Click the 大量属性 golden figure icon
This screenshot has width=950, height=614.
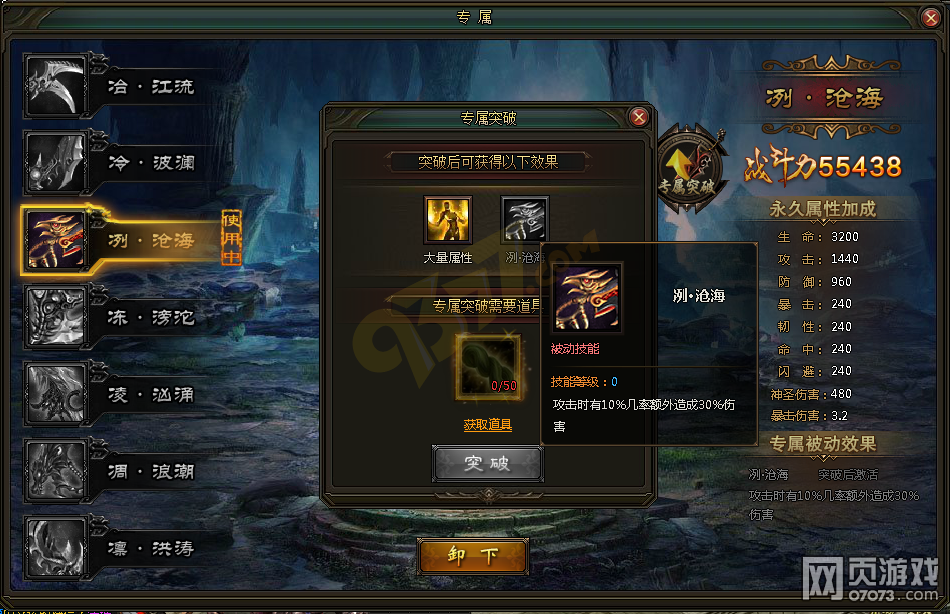point(448,219)
